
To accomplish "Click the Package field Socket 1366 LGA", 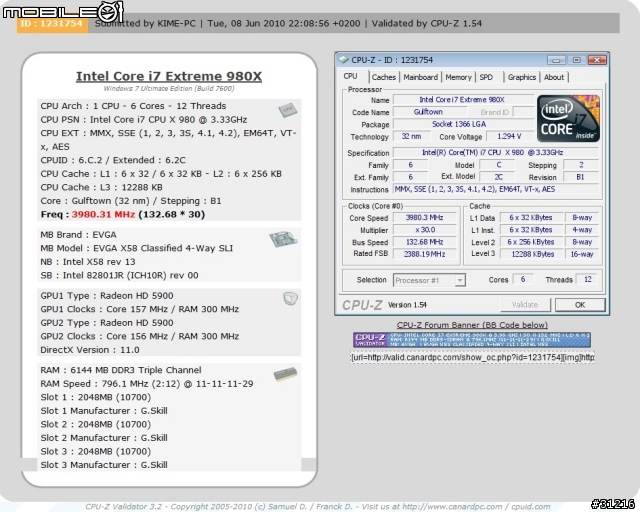I will [x=463, y=124].
